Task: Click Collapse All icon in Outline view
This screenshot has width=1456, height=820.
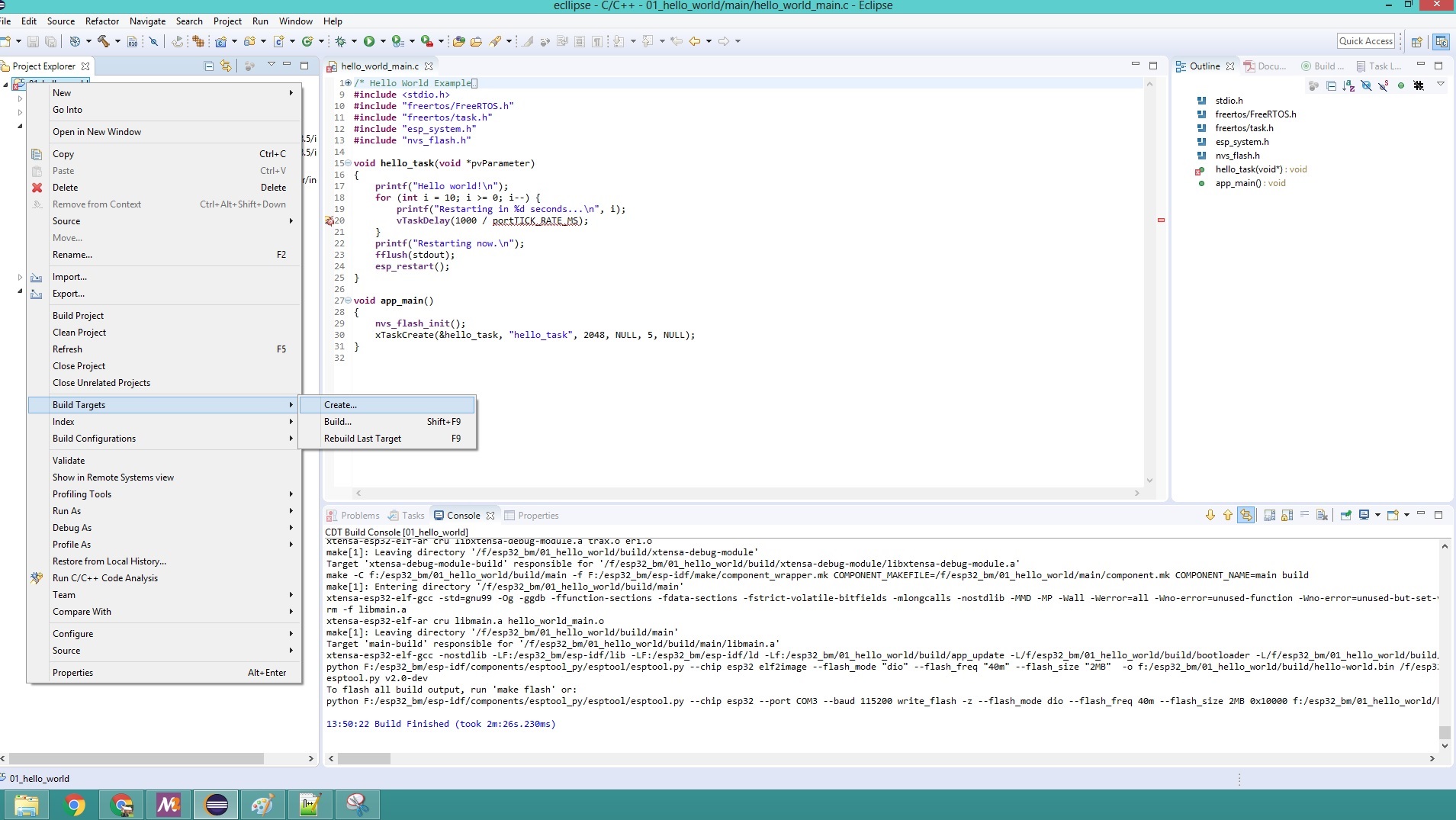Action: pyautogui.click(x=1331, y=85)
